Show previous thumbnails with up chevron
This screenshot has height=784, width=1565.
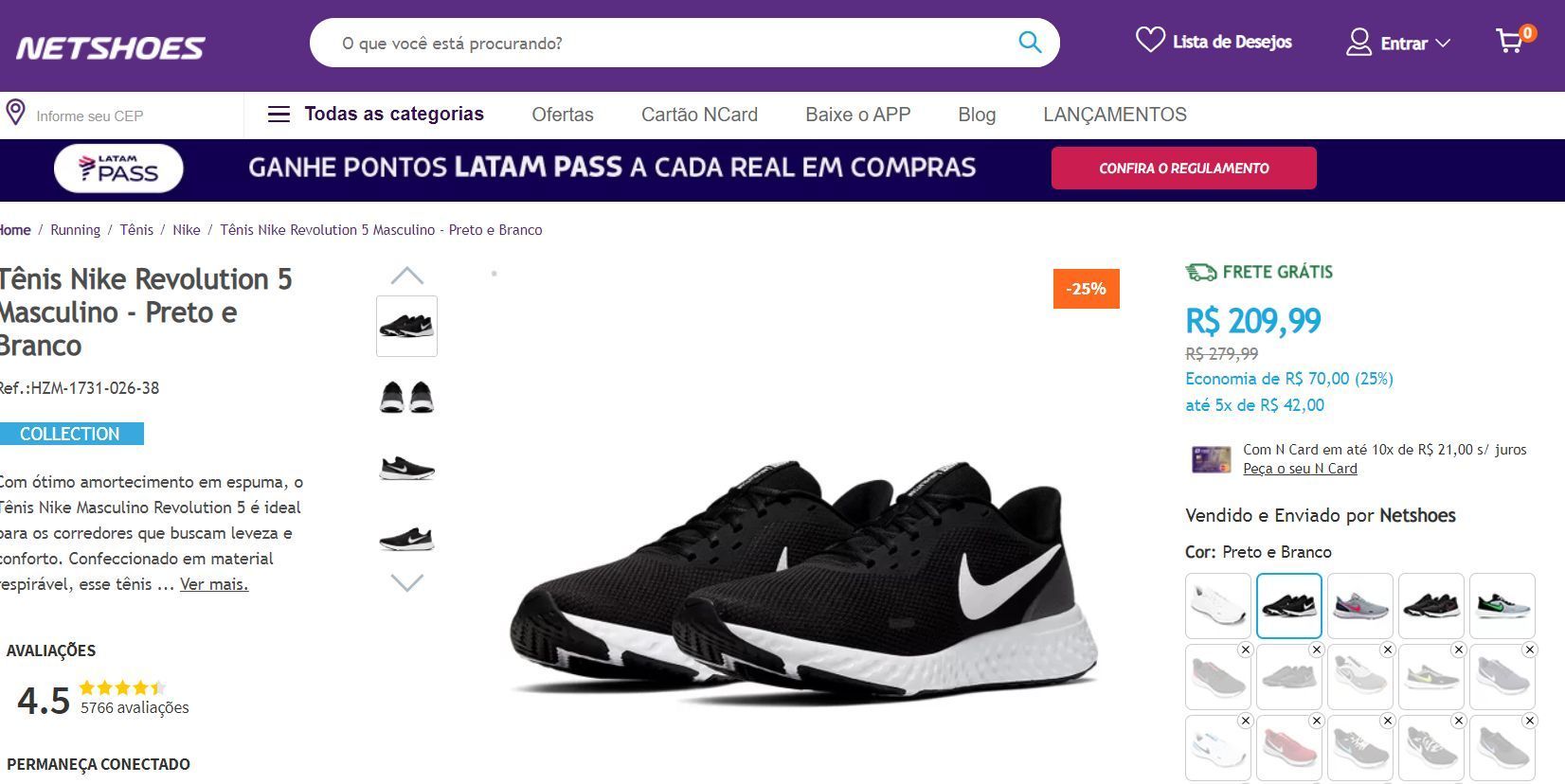coord(407,276)
